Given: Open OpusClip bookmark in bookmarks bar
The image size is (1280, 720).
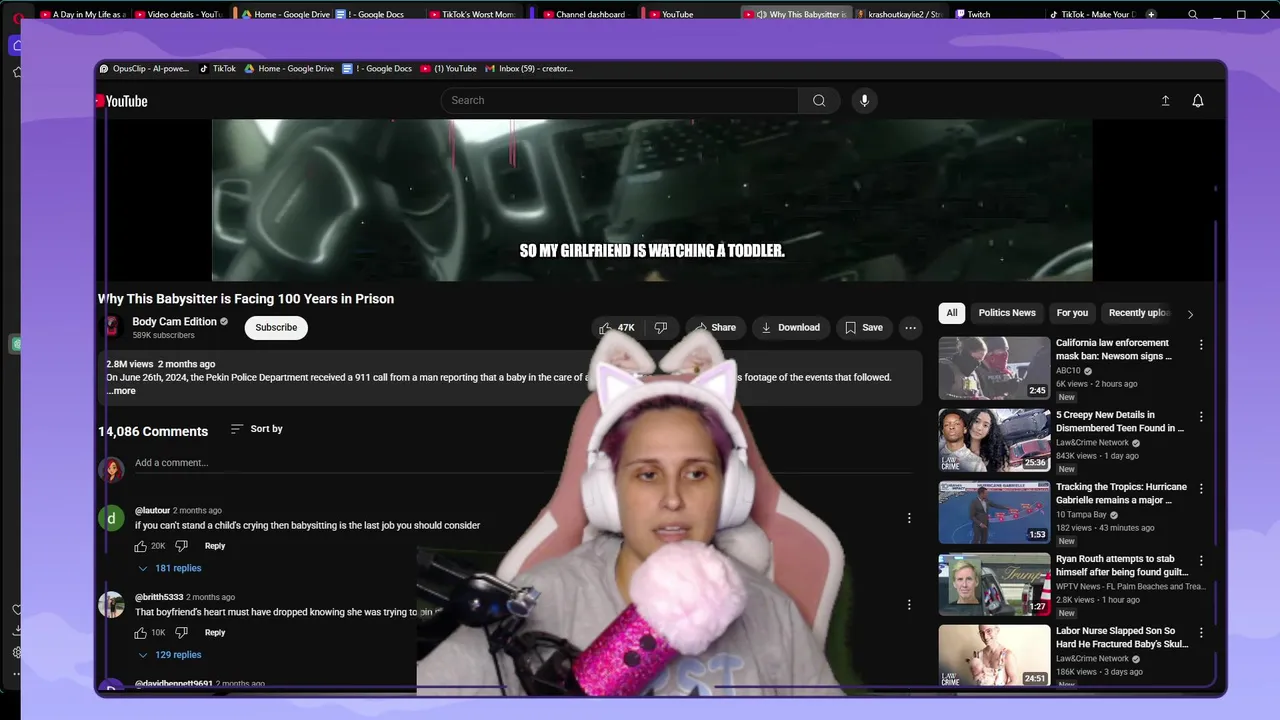Looking at the screenshot, I should click(145, 69).
